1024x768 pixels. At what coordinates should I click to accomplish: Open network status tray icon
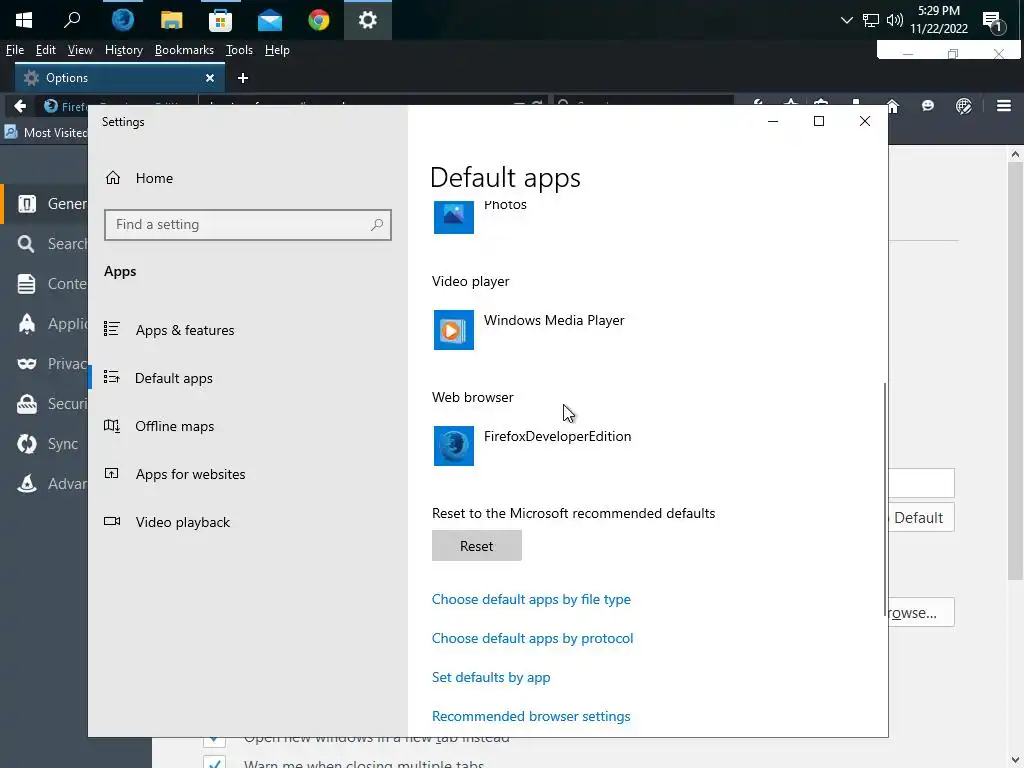(x=871, y=20)
